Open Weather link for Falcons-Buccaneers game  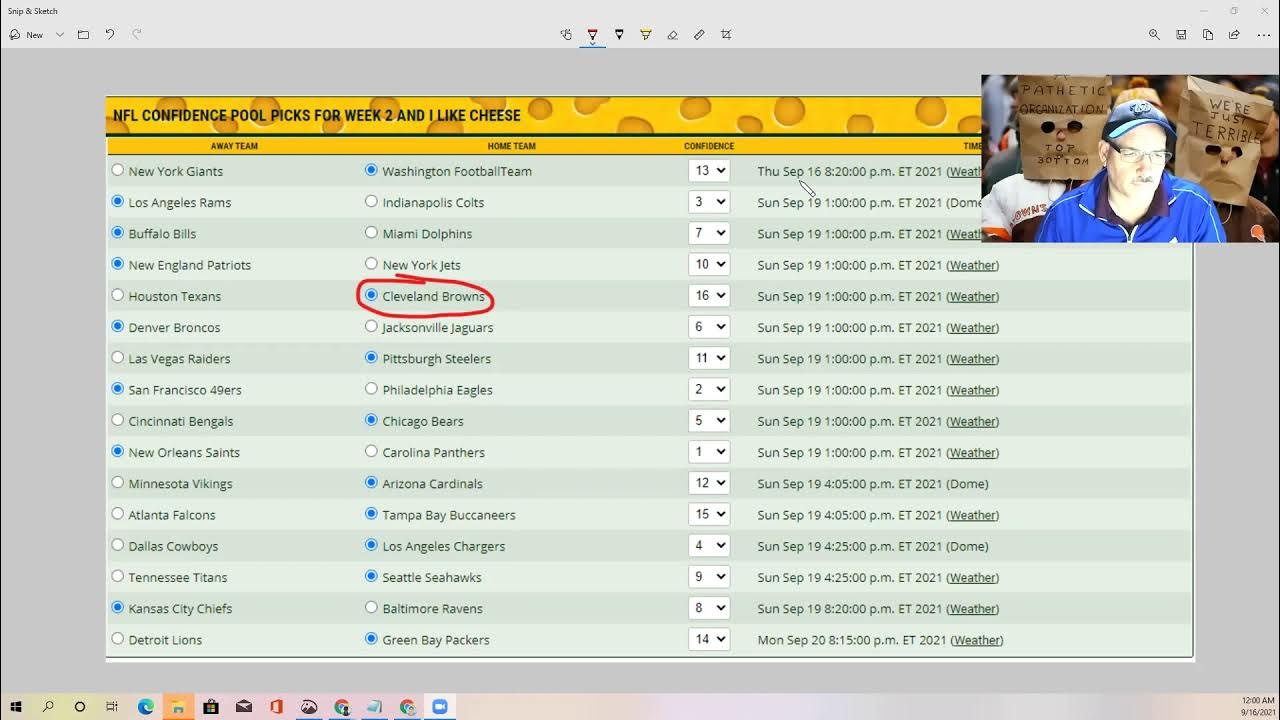tap(973, 515)
